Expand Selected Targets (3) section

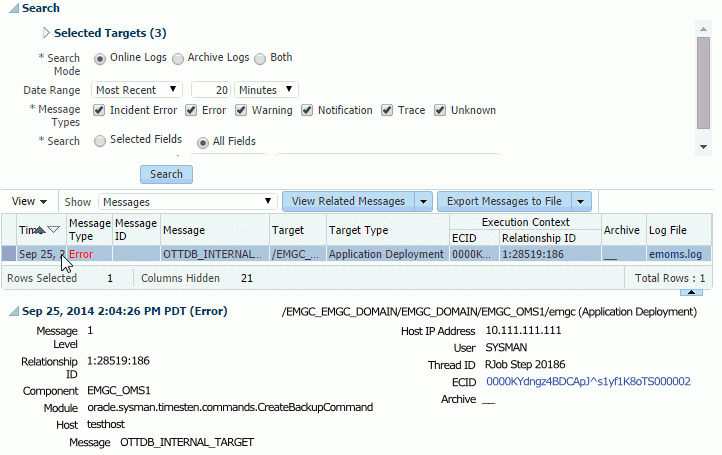[46, 33]
